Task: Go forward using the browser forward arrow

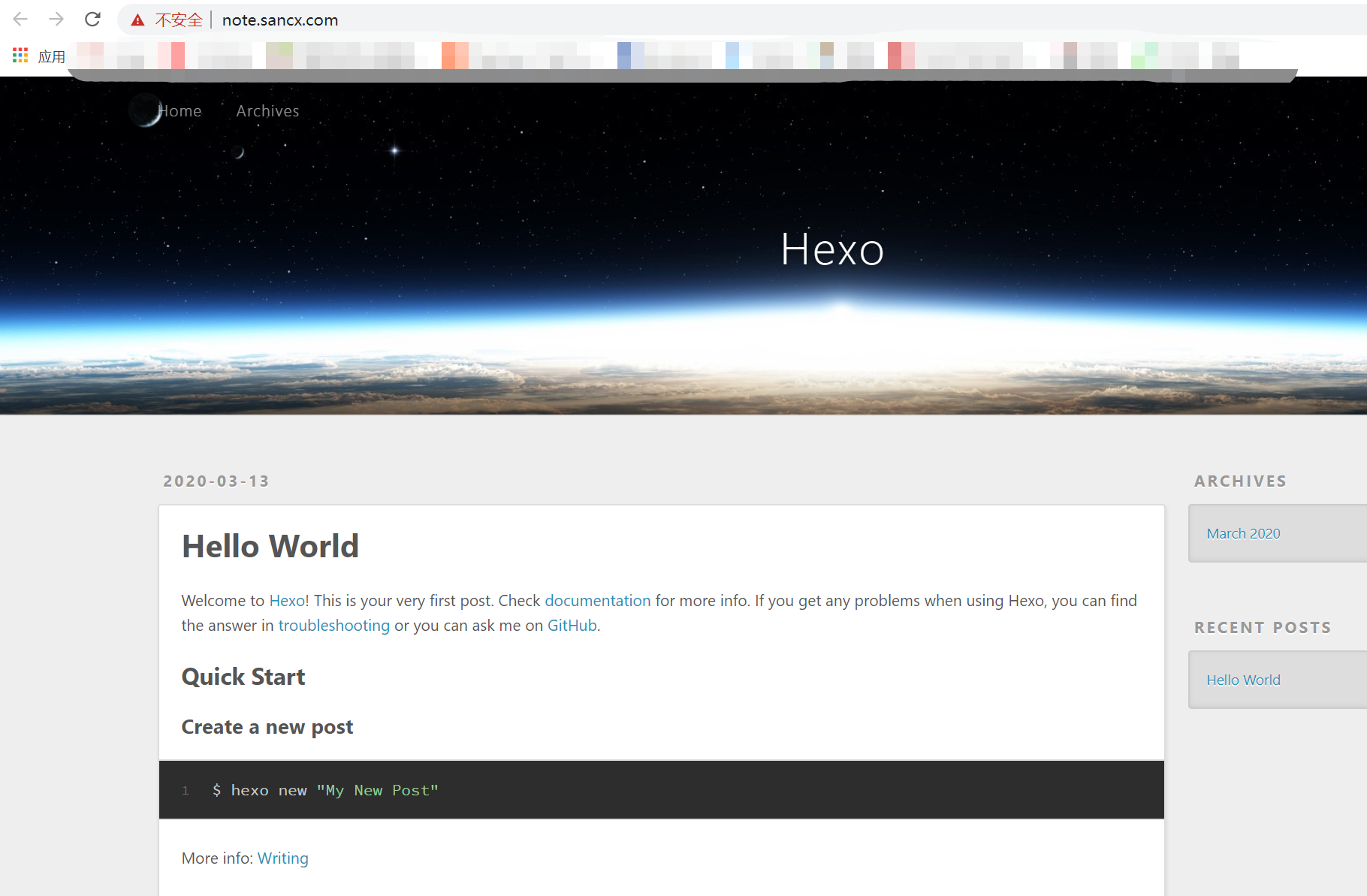Action: click(56, 20)
